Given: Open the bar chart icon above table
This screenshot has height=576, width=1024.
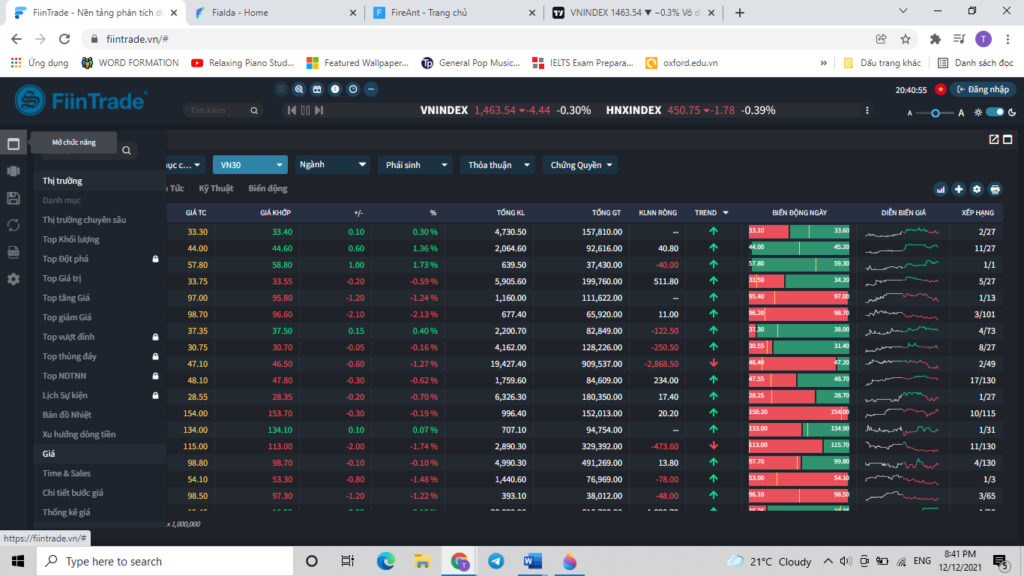Looking at the screenshot, I should pyautogui.click(x=940, y=189).
